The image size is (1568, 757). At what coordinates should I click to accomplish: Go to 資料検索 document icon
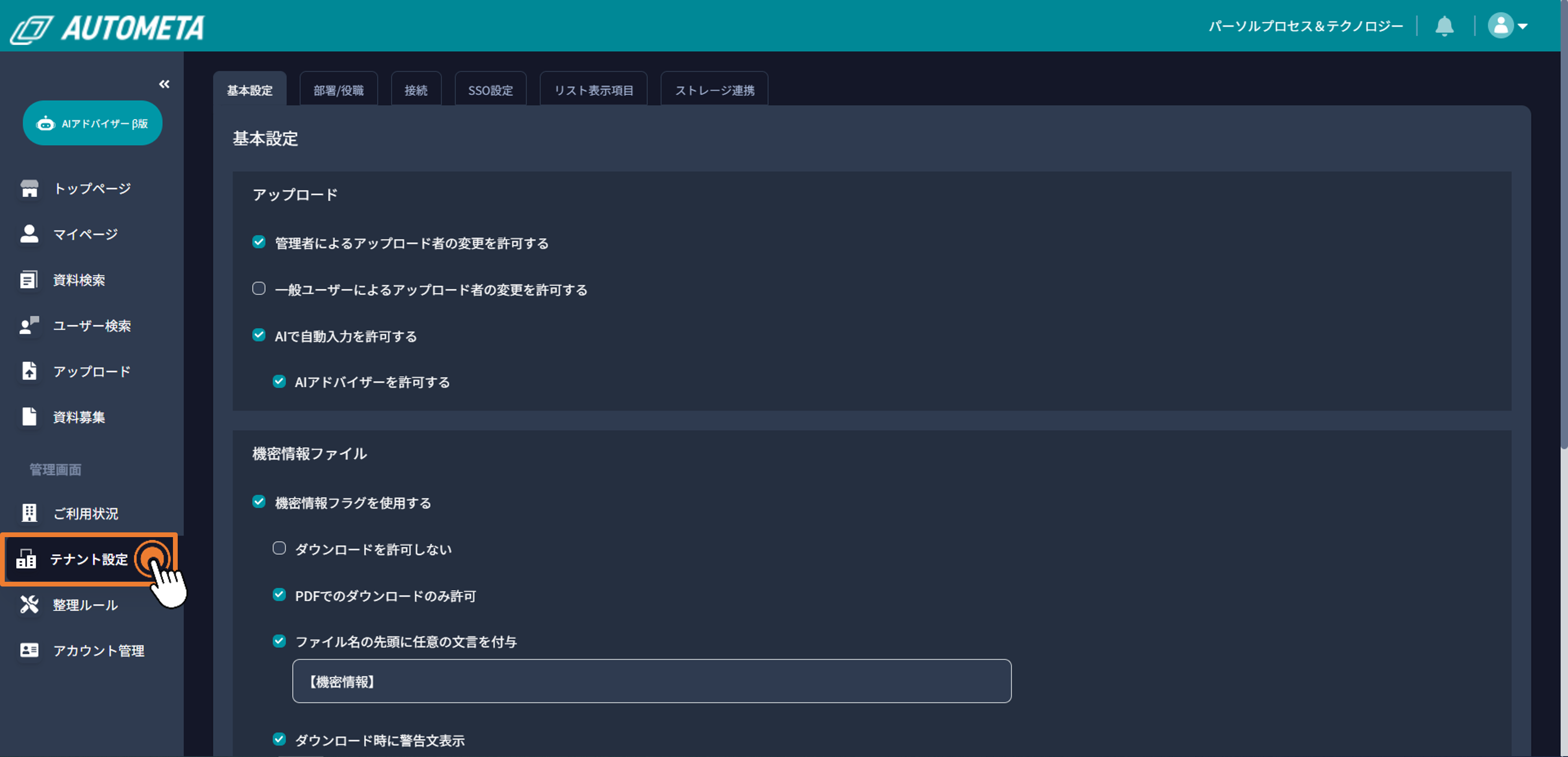tap(29, 279)
